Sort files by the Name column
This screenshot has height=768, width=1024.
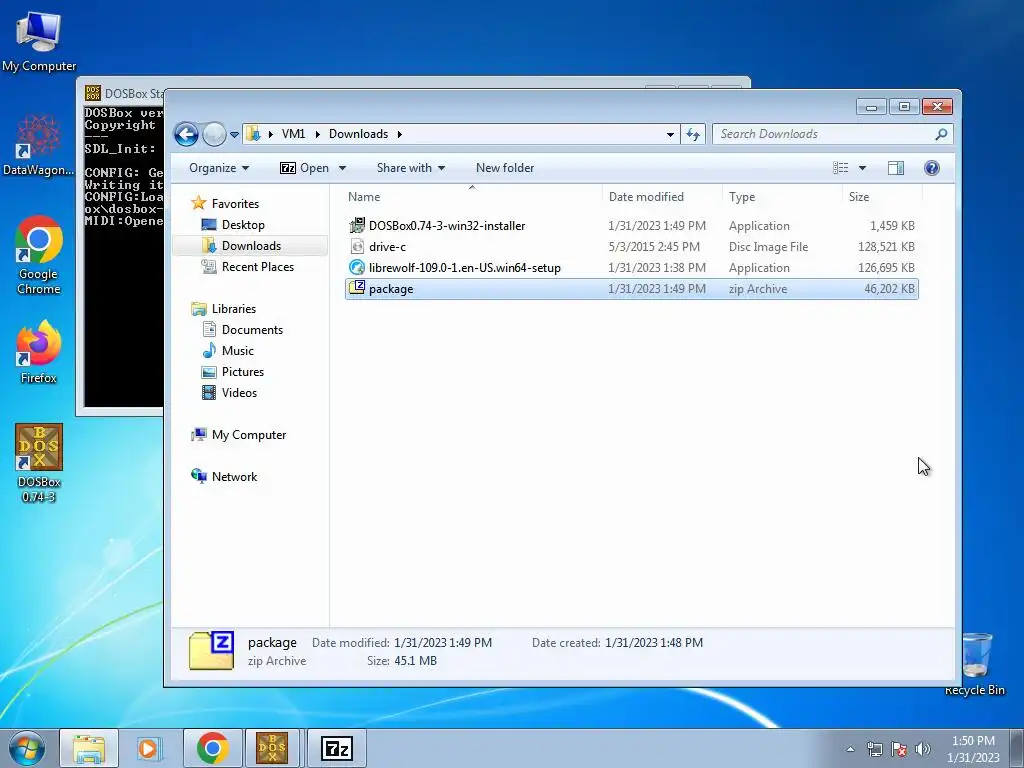472,197
